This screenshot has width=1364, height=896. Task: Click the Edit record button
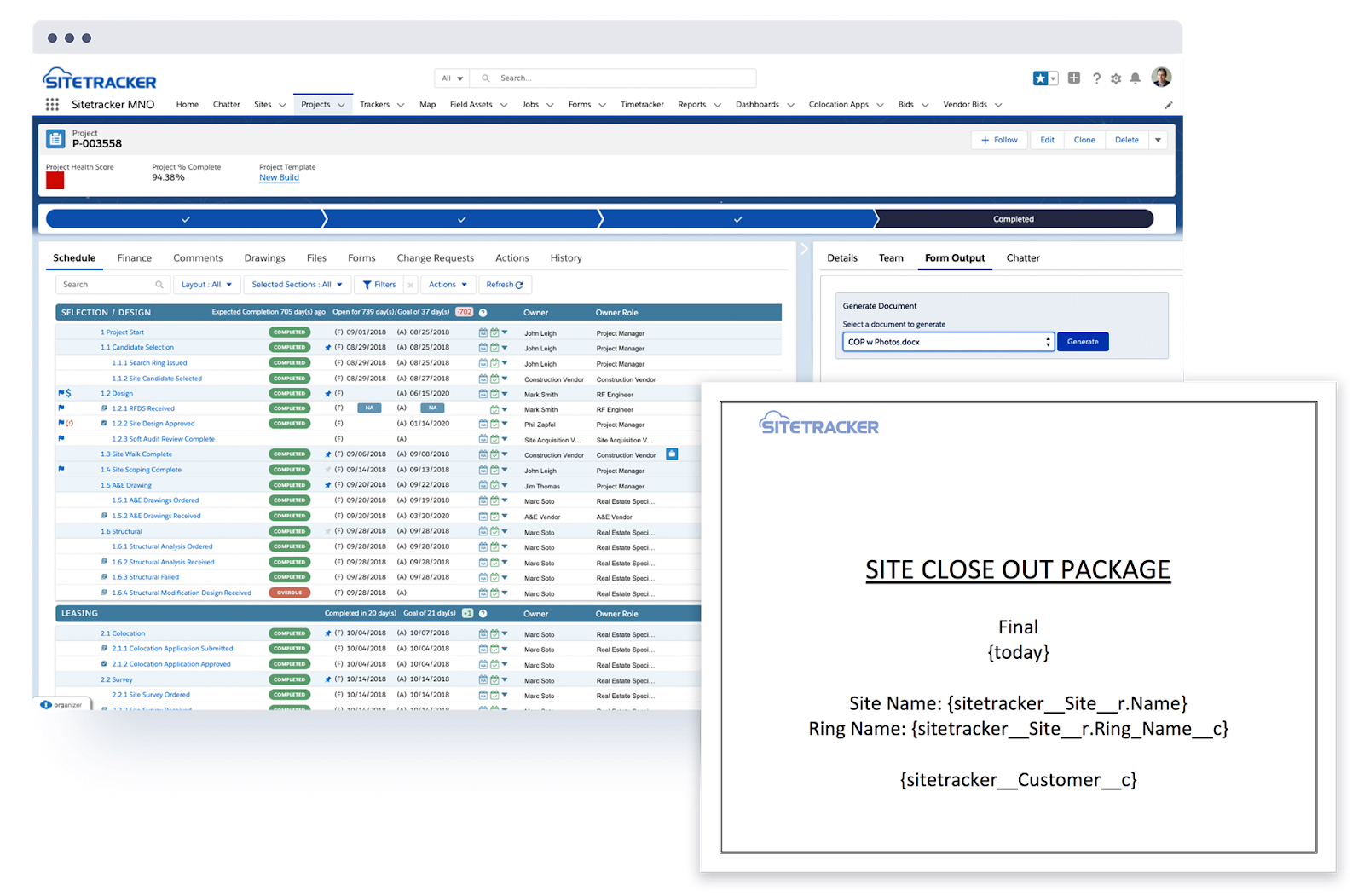[x=1047, y=140]
